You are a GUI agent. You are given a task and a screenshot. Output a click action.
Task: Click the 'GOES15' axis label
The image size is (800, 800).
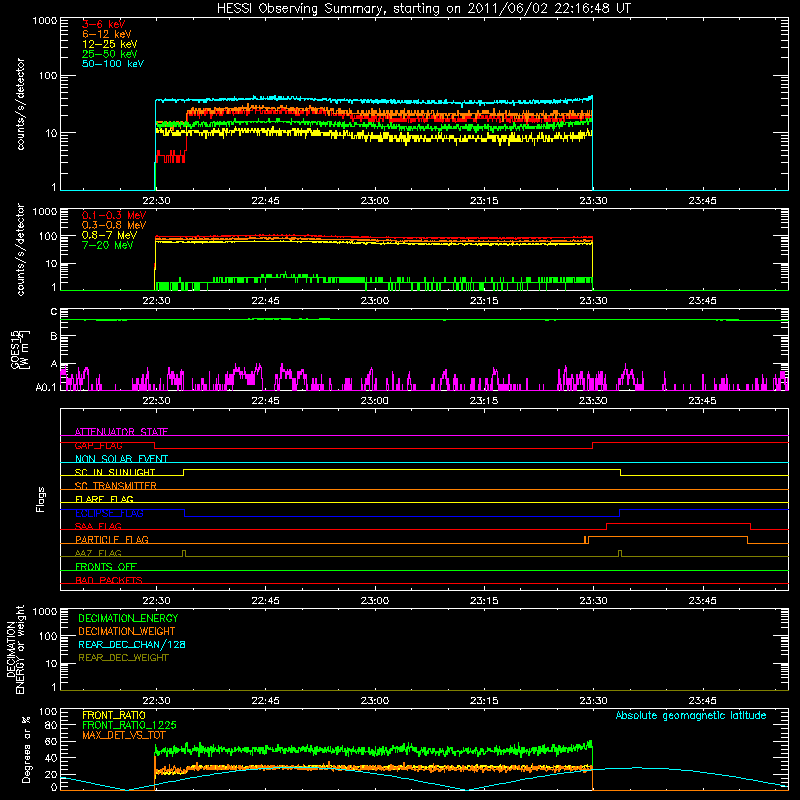(x=15, y=349)
